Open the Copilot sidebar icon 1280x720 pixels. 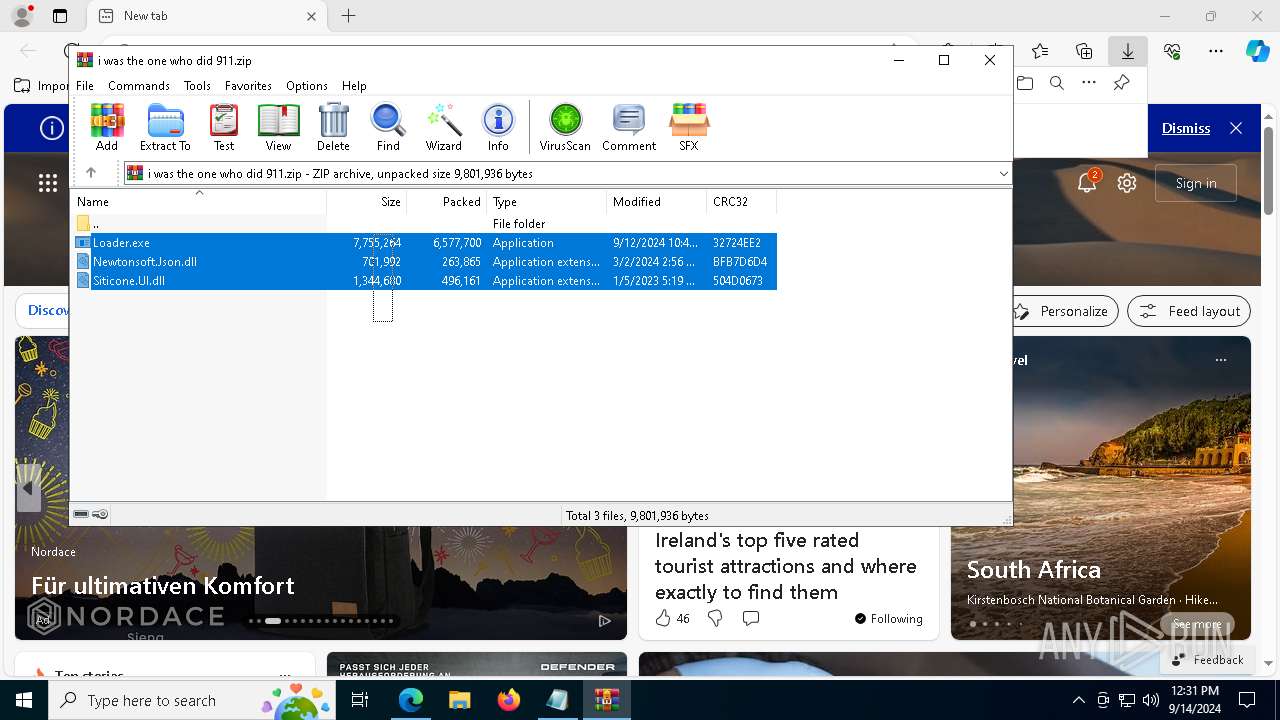(1257, 51)
